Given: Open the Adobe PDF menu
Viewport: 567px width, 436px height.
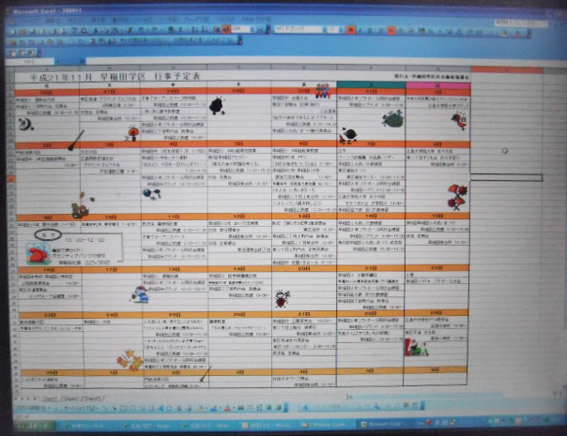Looking at the screenshot, I should [255, 19].
